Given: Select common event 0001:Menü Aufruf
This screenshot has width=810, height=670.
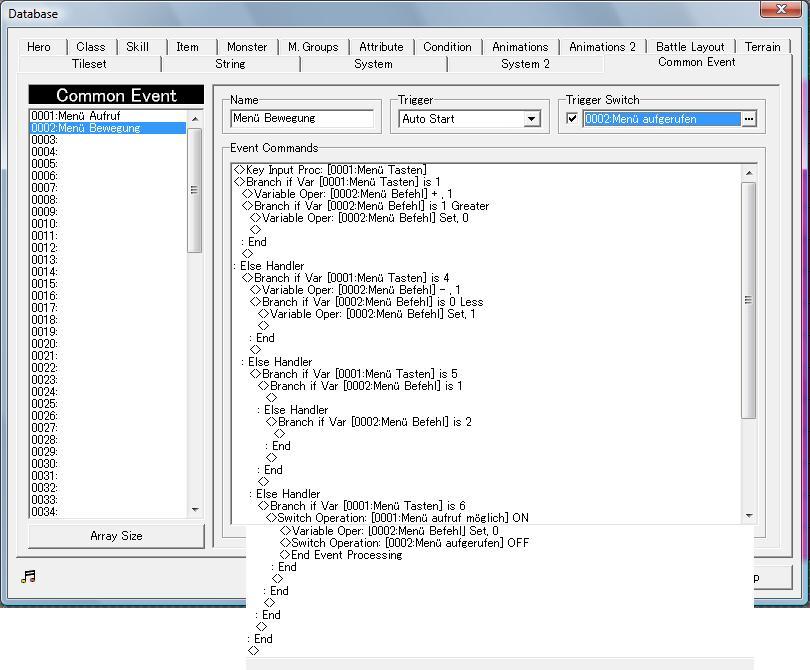Looking at the screenshot, I should 107,116.
